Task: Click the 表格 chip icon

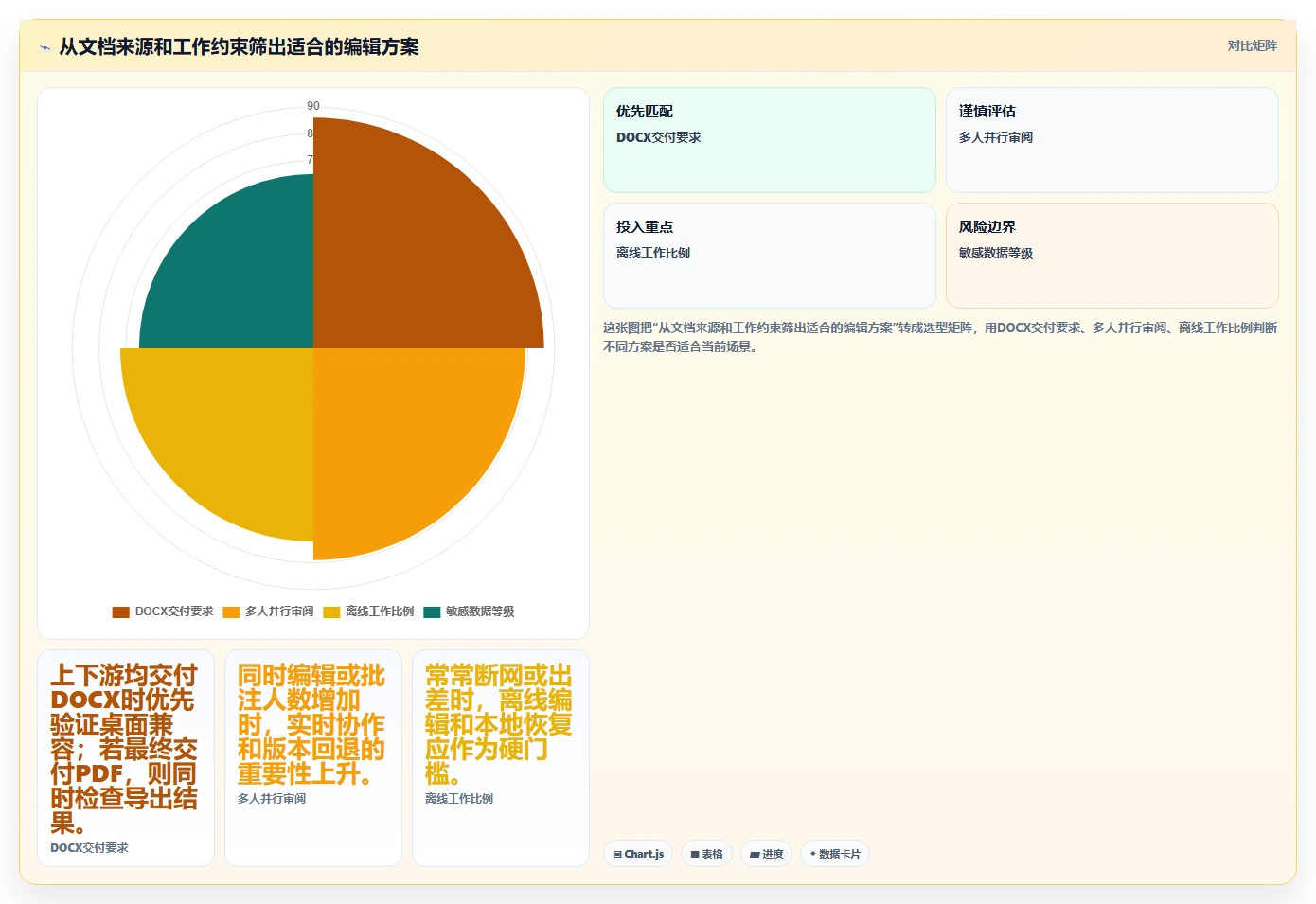Action: (695, 854)
